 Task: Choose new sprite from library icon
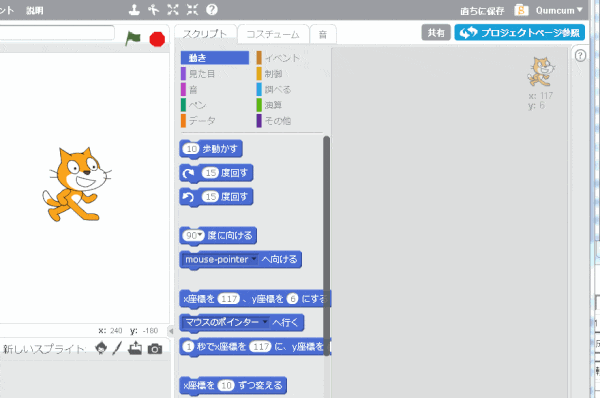pyautogui.click(x=101, y=348)
